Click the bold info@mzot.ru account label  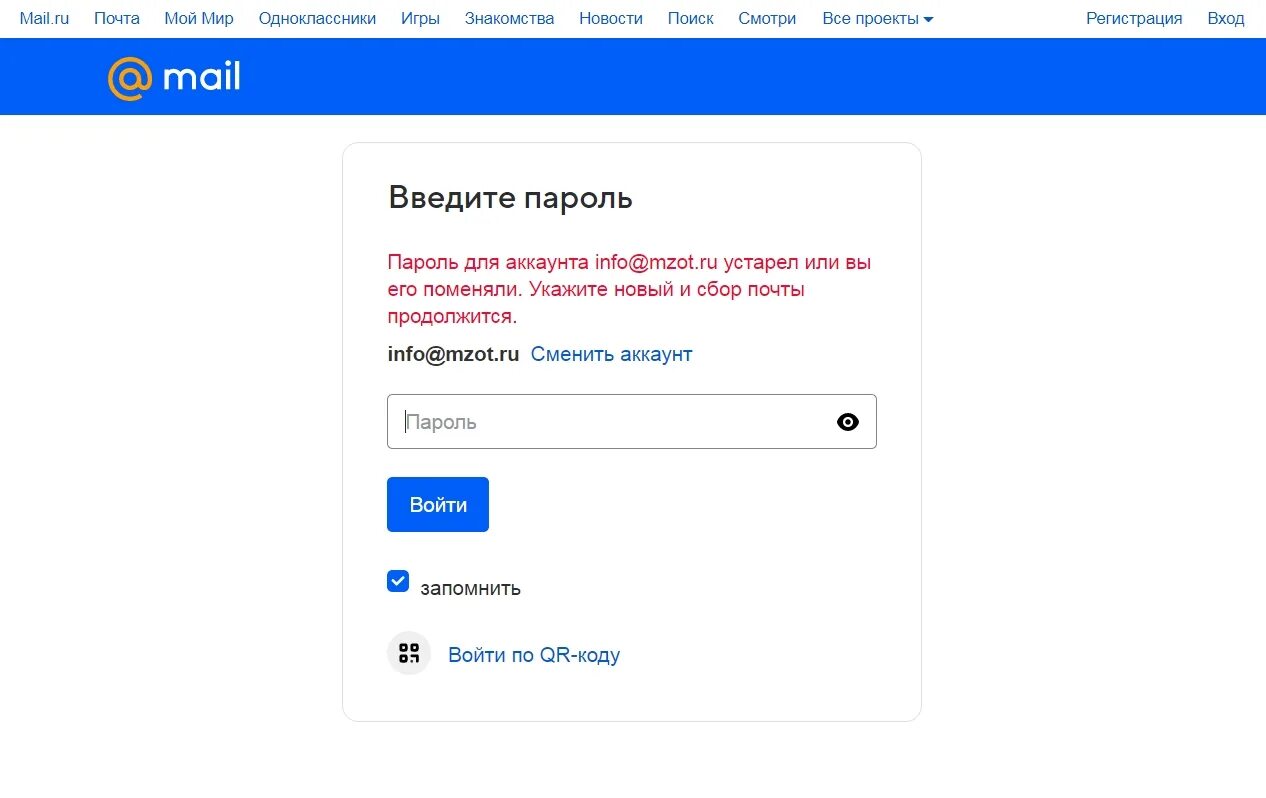coord(453,354)
